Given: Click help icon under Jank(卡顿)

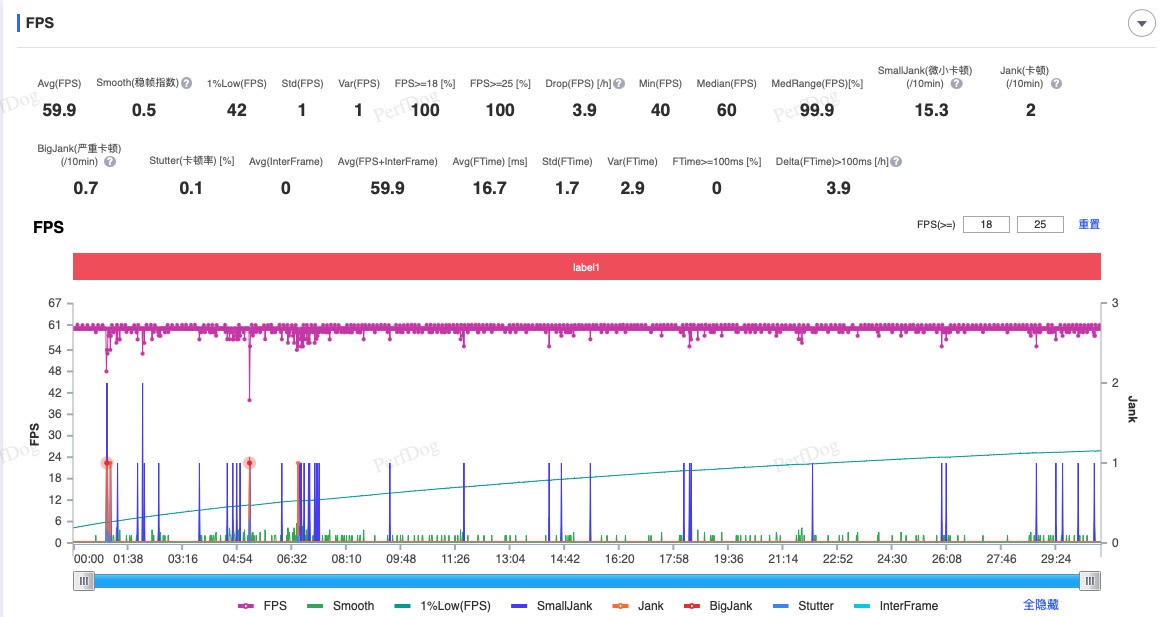Looking at the screenshot, I should [1049, 84].
